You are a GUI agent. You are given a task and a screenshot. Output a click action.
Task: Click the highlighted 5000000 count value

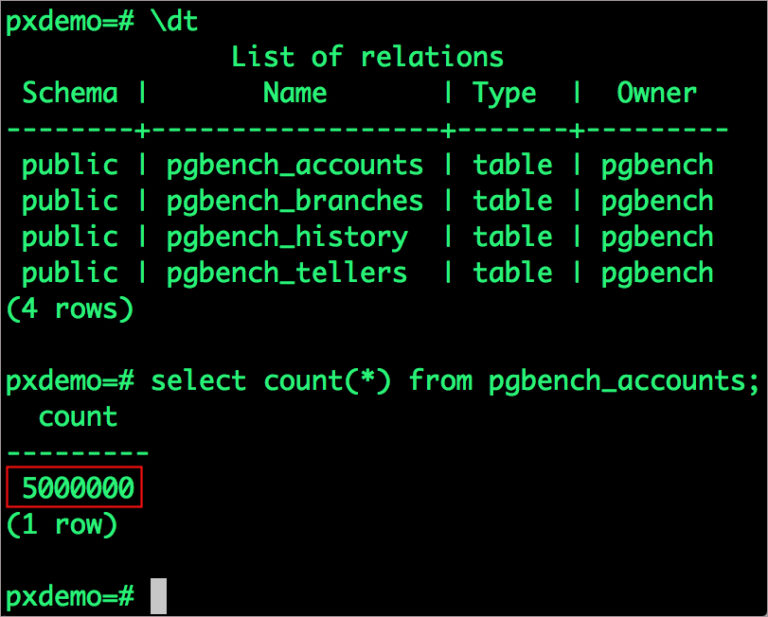point(78,488)
